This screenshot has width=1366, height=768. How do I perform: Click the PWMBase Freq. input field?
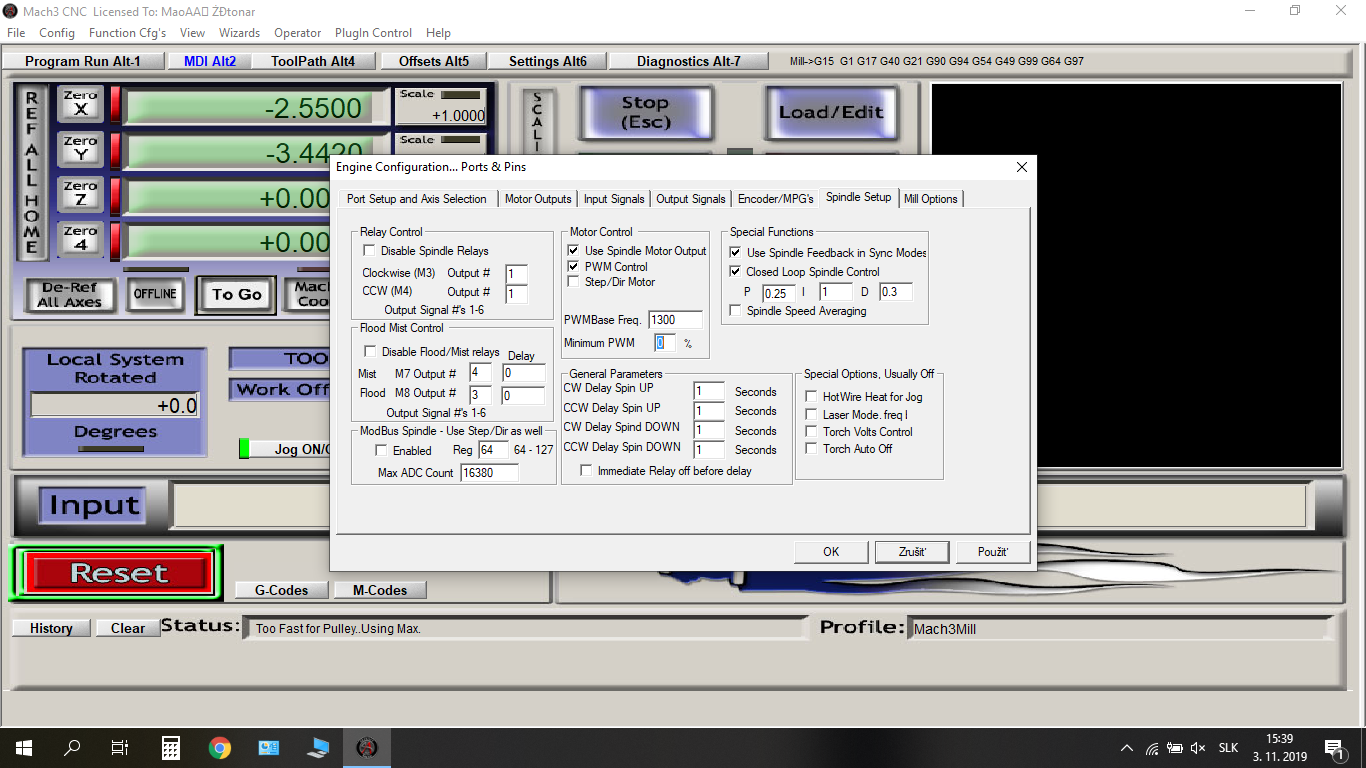[675, 320]
